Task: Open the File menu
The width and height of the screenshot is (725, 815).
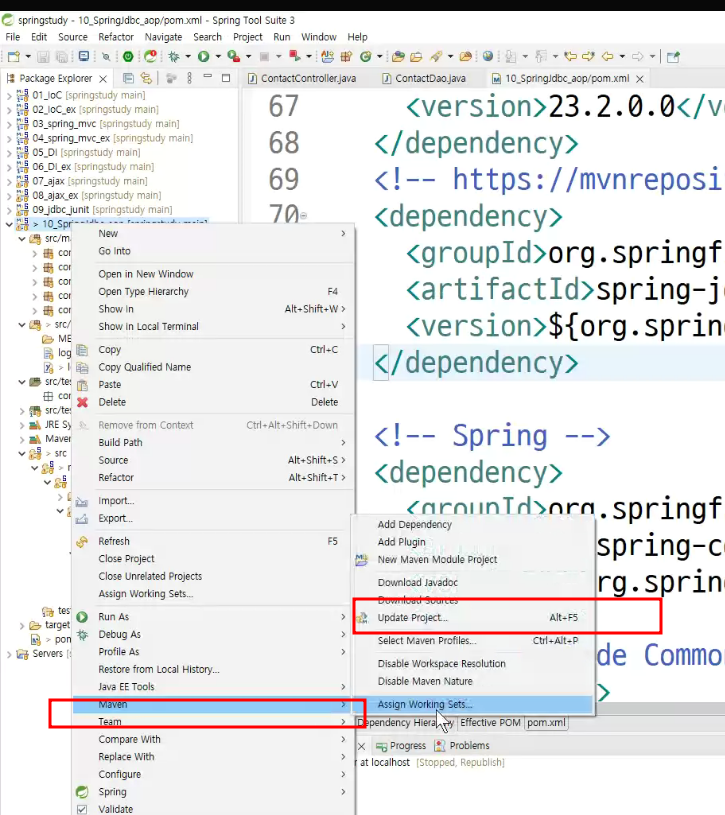Action: (12, 37)
